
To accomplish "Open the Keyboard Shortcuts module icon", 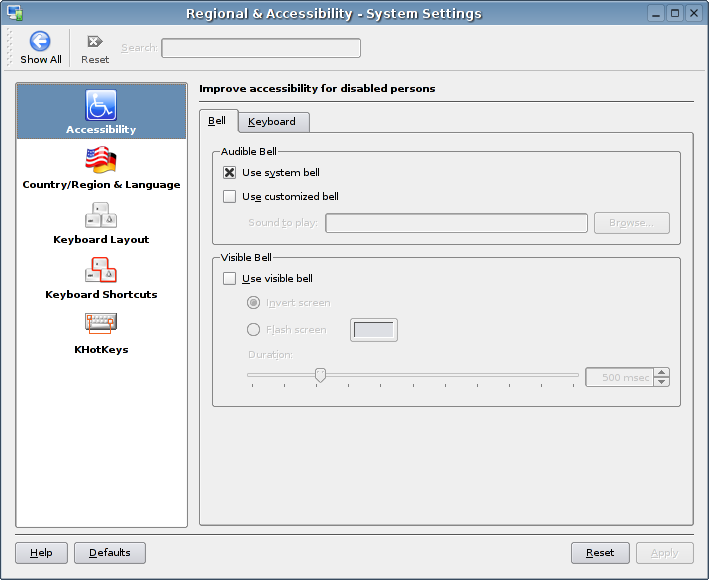I will pyautogui.click(x=101, y=270).
